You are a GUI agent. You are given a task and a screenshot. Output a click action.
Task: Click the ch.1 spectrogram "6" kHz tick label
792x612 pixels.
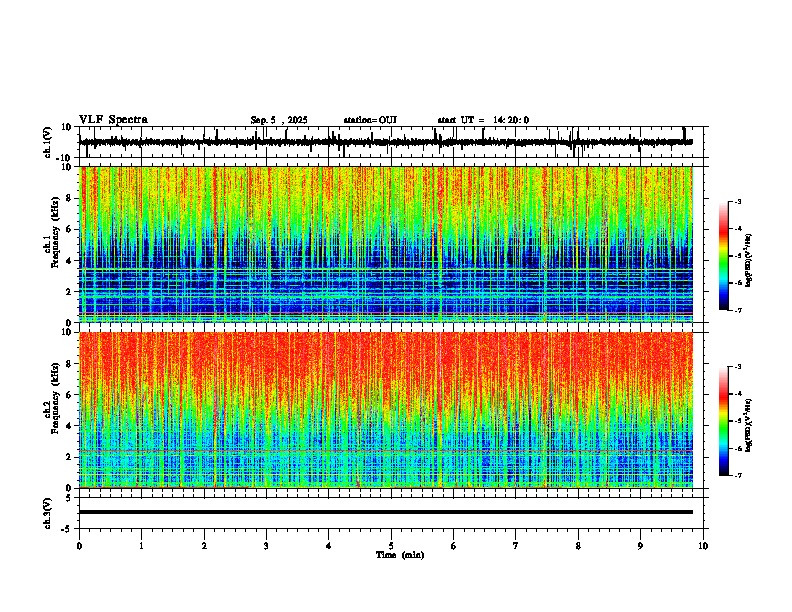69,229
